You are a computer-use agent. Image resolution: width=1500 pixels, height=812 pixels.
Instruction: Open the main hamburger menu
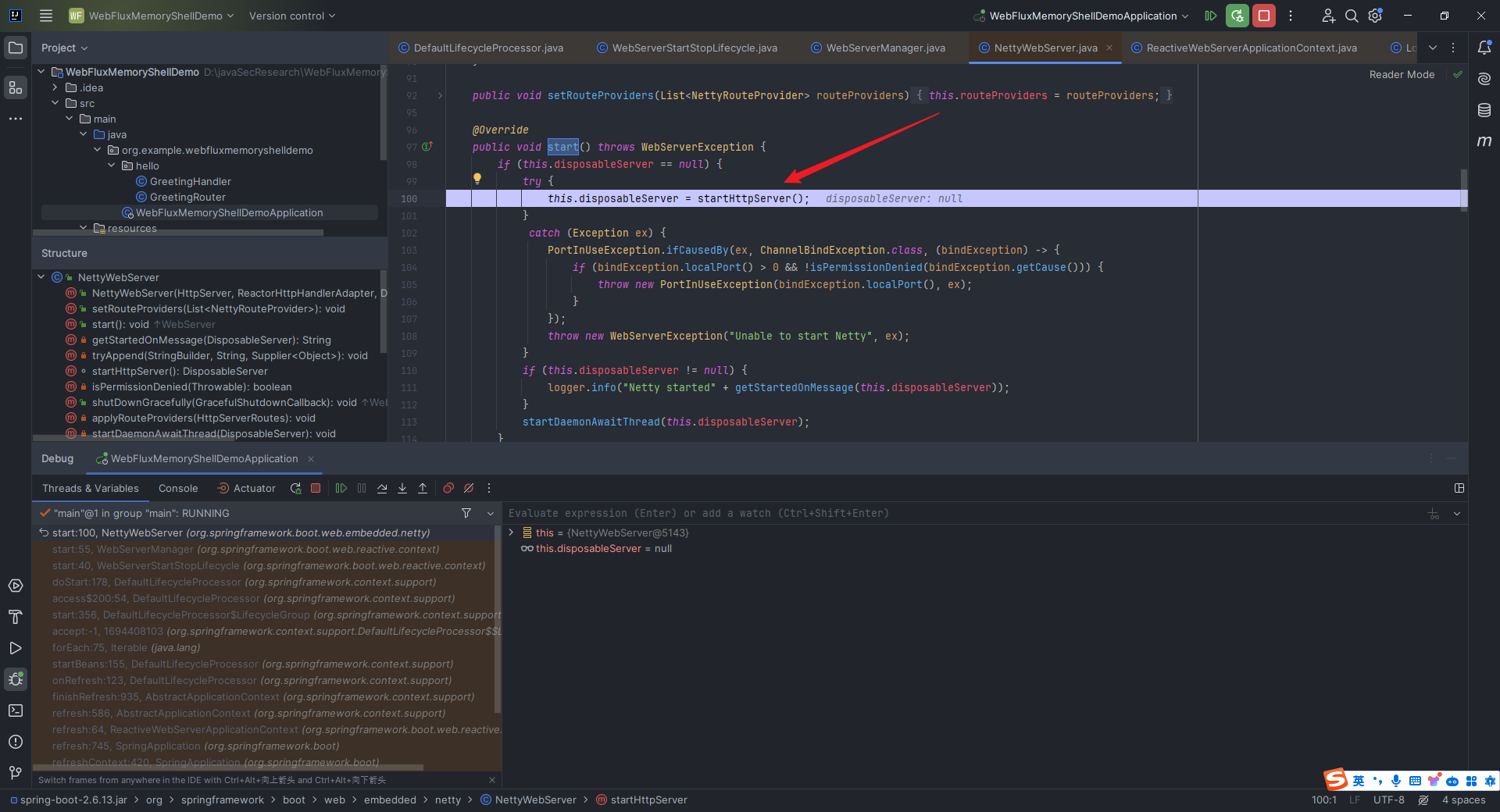[x=46, y=16]
